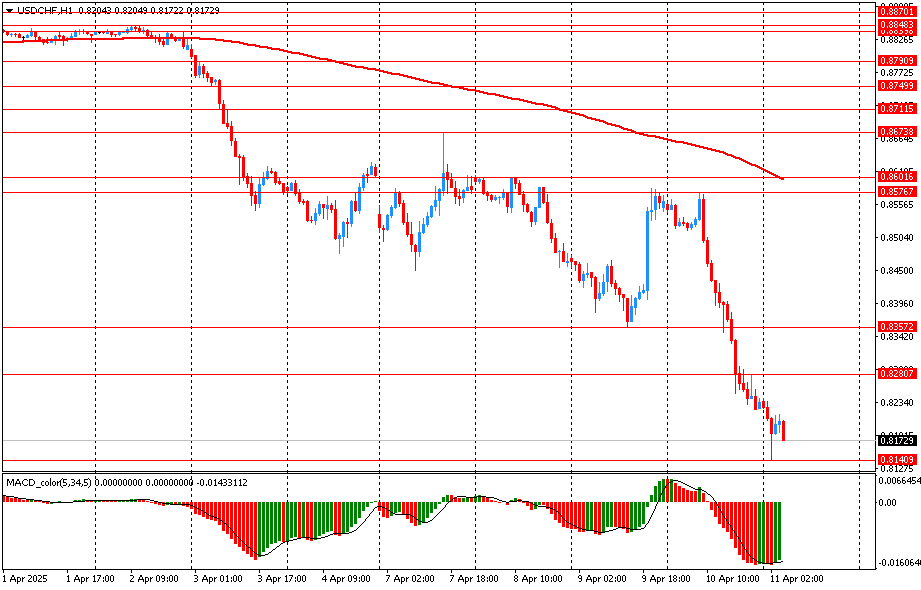
Task: Select the 0.86738 resistance level label
Action: (896, 132)
